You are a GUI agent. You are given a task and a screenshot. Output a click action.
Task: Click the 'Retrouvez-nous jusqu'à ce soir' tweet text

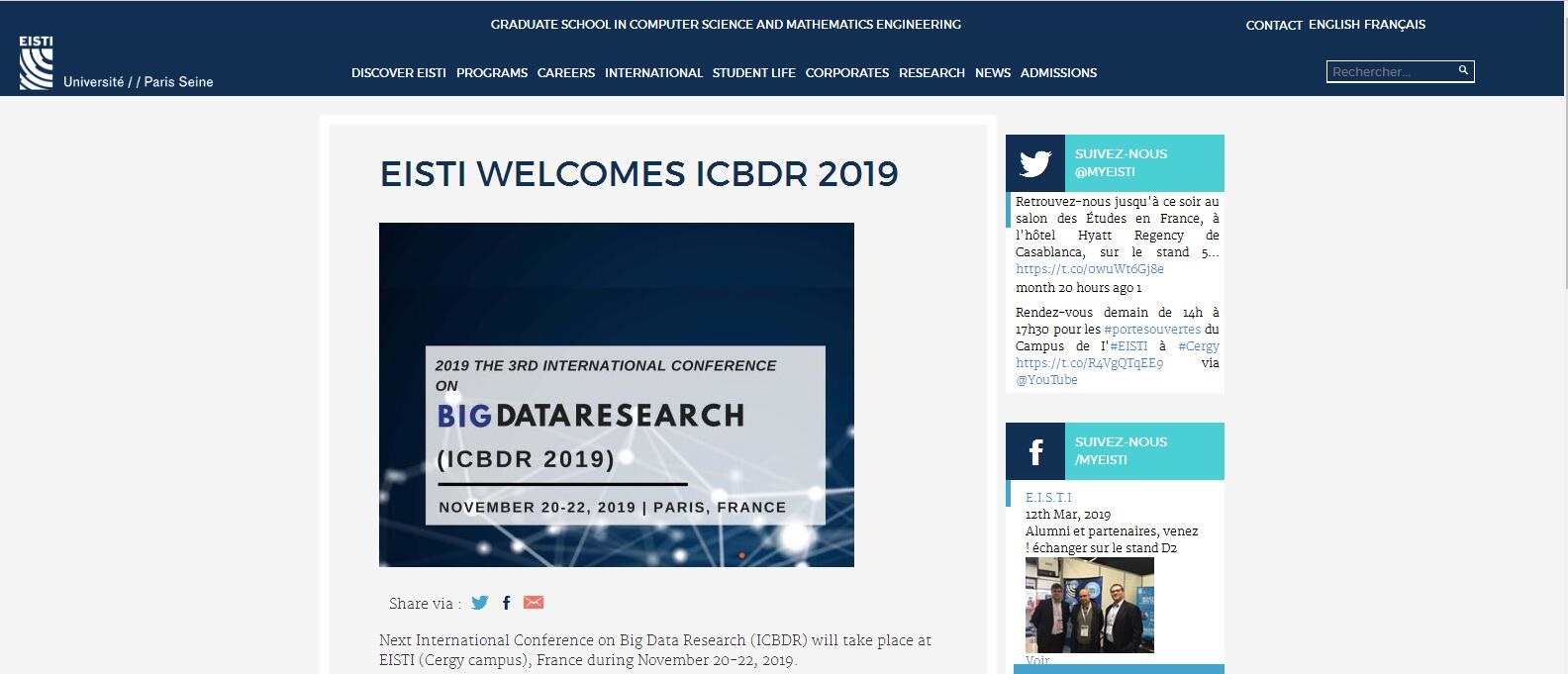1118,227
